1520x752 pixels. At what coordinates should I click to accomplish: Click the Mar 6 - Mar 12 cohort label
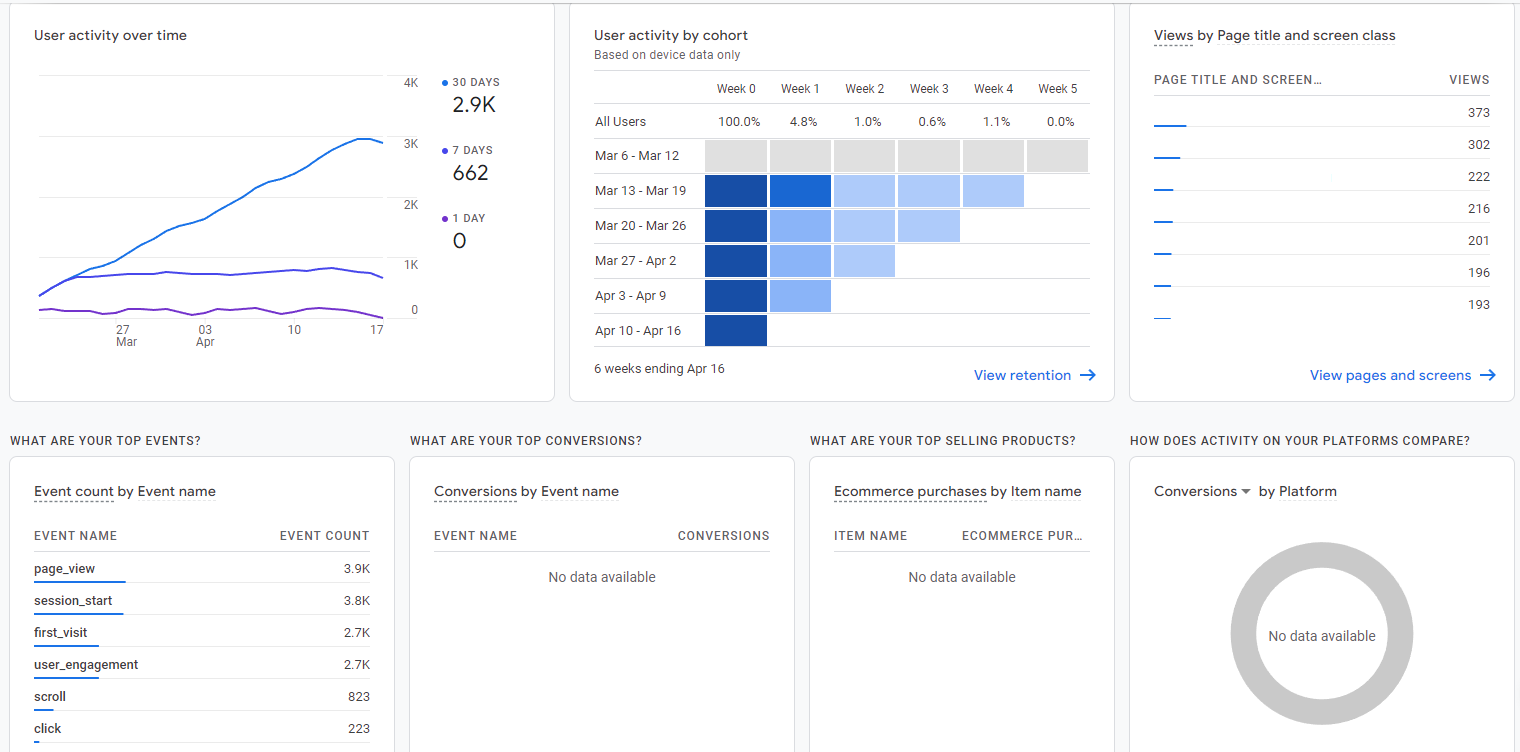point(637,155)
